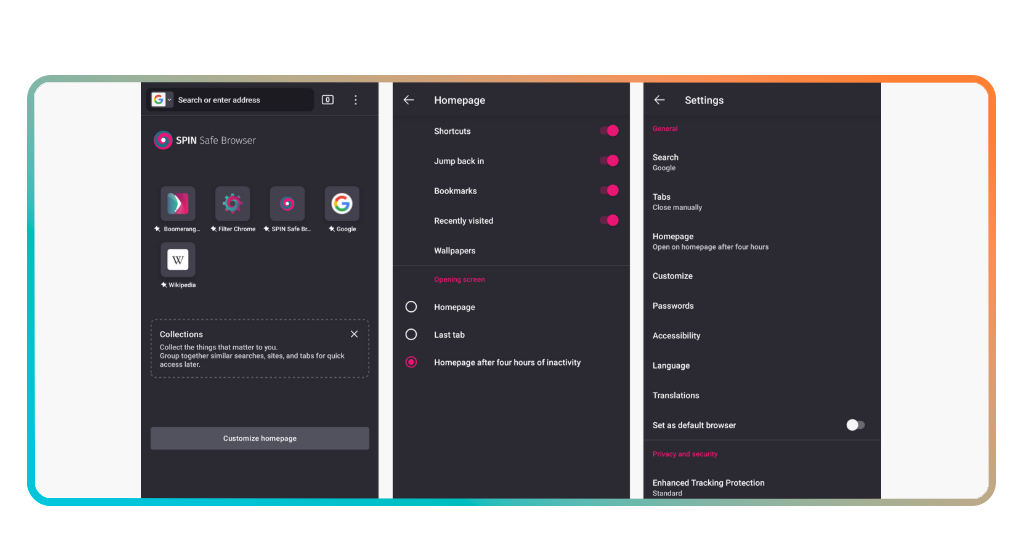Viewport: 1024px width, 536px height.
Task: Click the Customize homepage button
Action: (260, 438)
